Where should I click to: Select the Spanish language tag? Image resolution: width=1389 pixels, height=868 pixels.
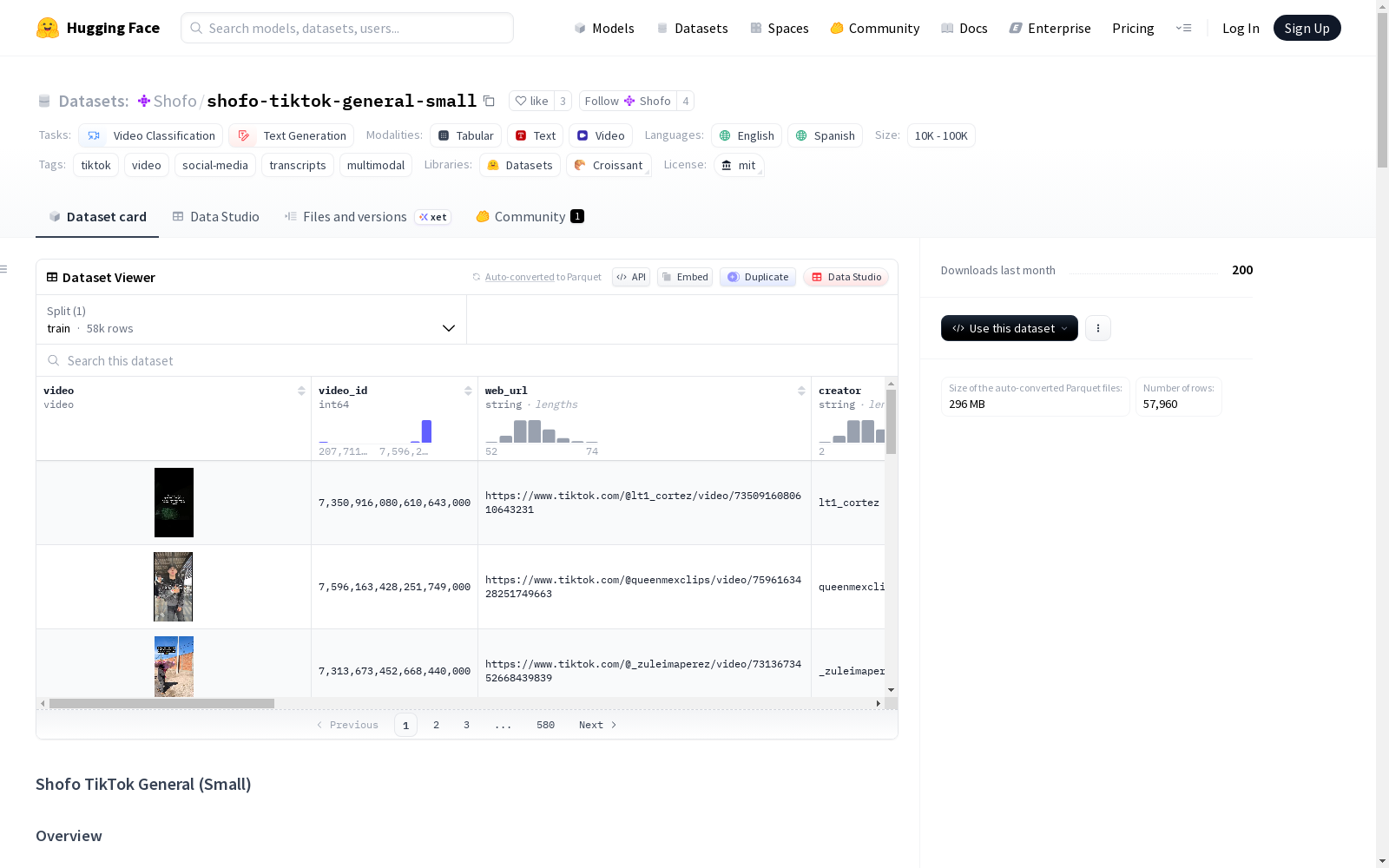[825, 135]
